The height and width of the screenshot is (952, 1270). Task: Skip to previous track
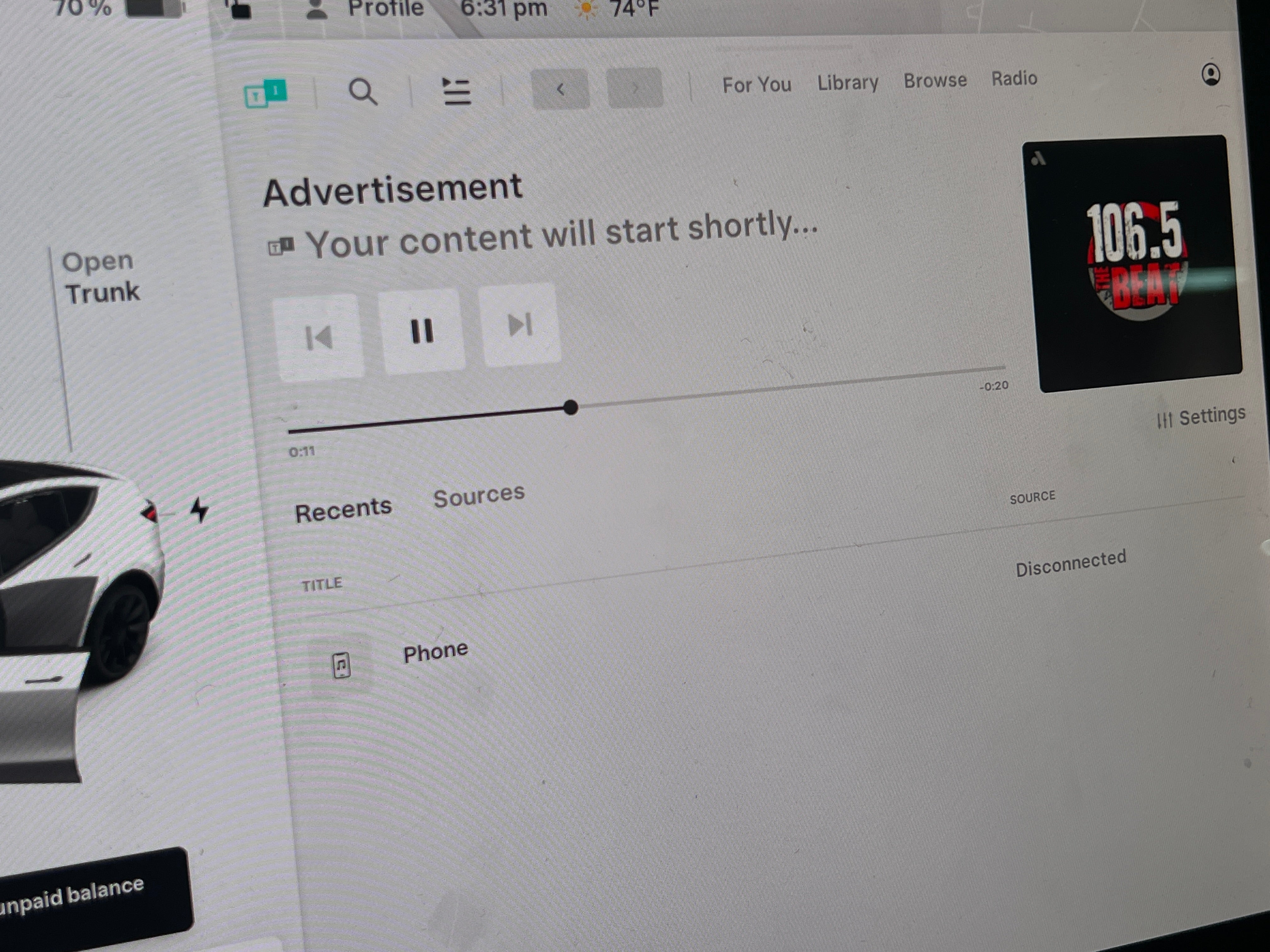tap(320, 337)
